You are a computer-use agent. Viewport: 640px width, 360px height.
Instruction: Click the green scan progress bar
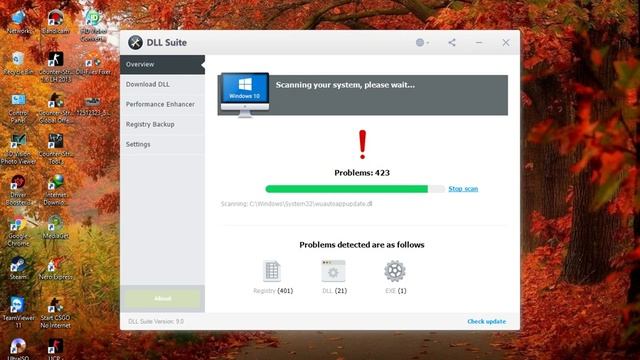pos(355,189)
